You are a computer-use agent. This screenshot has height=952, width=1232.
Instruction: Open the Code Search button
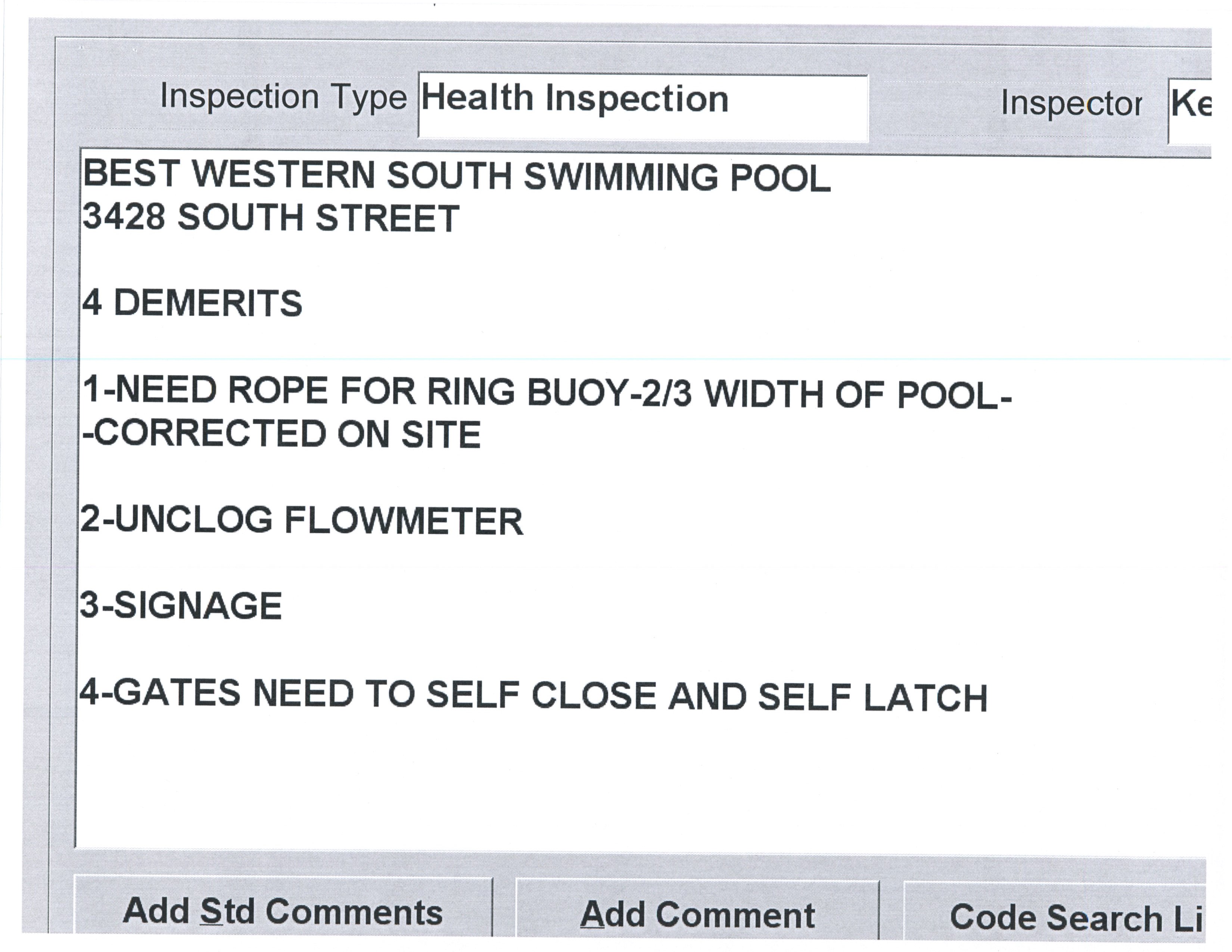coord(1055,917)
